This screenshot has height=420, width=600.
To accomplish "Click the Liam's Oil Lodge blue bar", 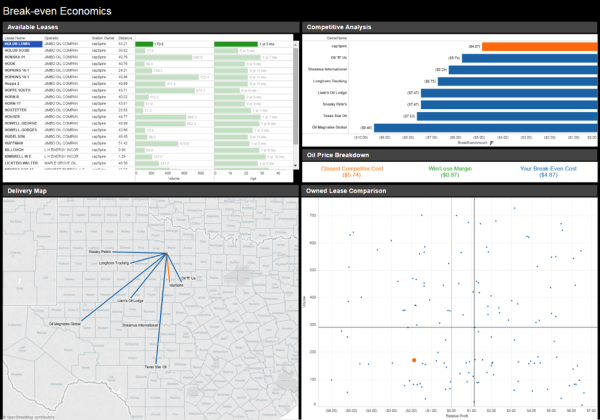I will coord(509,93).
